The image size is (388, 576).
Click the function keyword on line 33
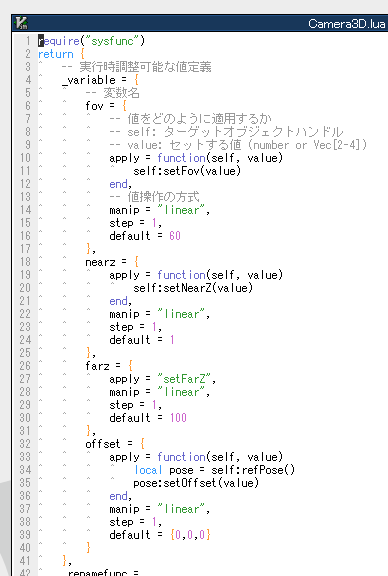tap(181, 457)
